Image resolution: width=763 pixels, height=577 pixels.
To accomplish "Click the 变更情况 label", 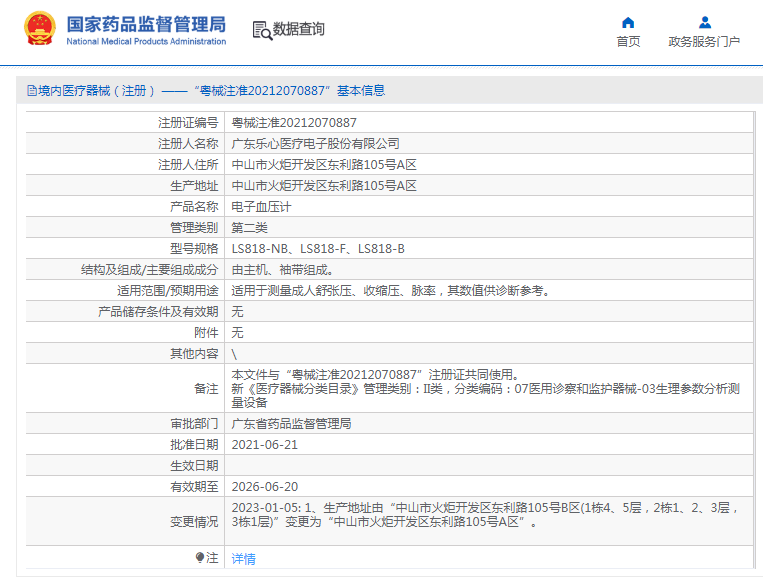I will pyautogui.click(x=194, y=522).
